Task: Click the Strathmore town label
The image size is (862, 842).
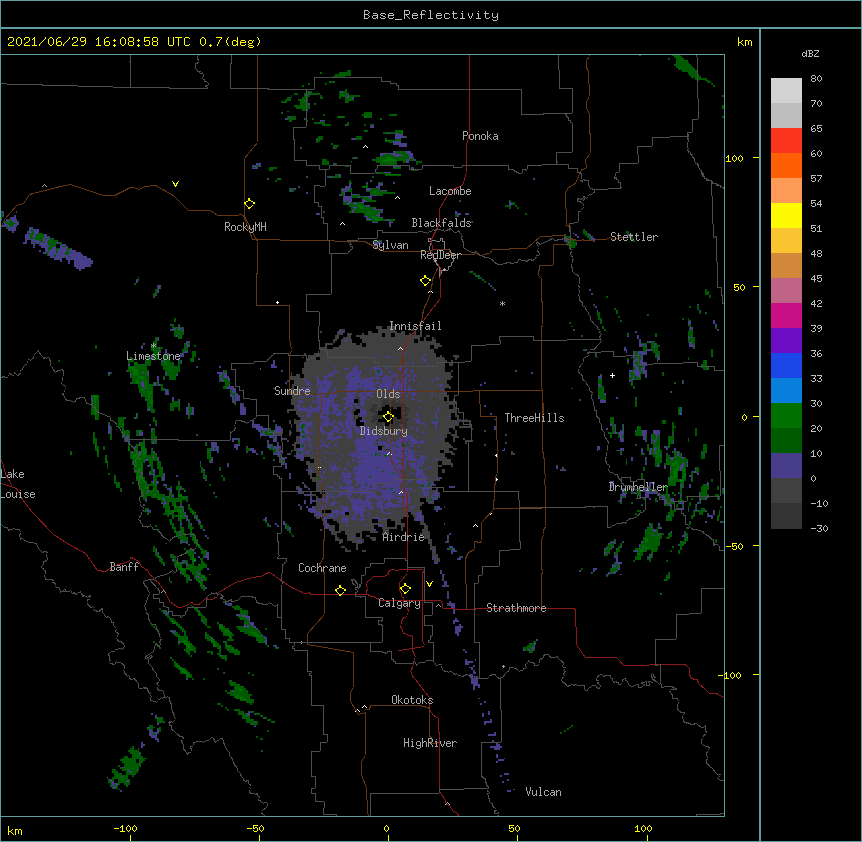Action: (x=516, y=608)
